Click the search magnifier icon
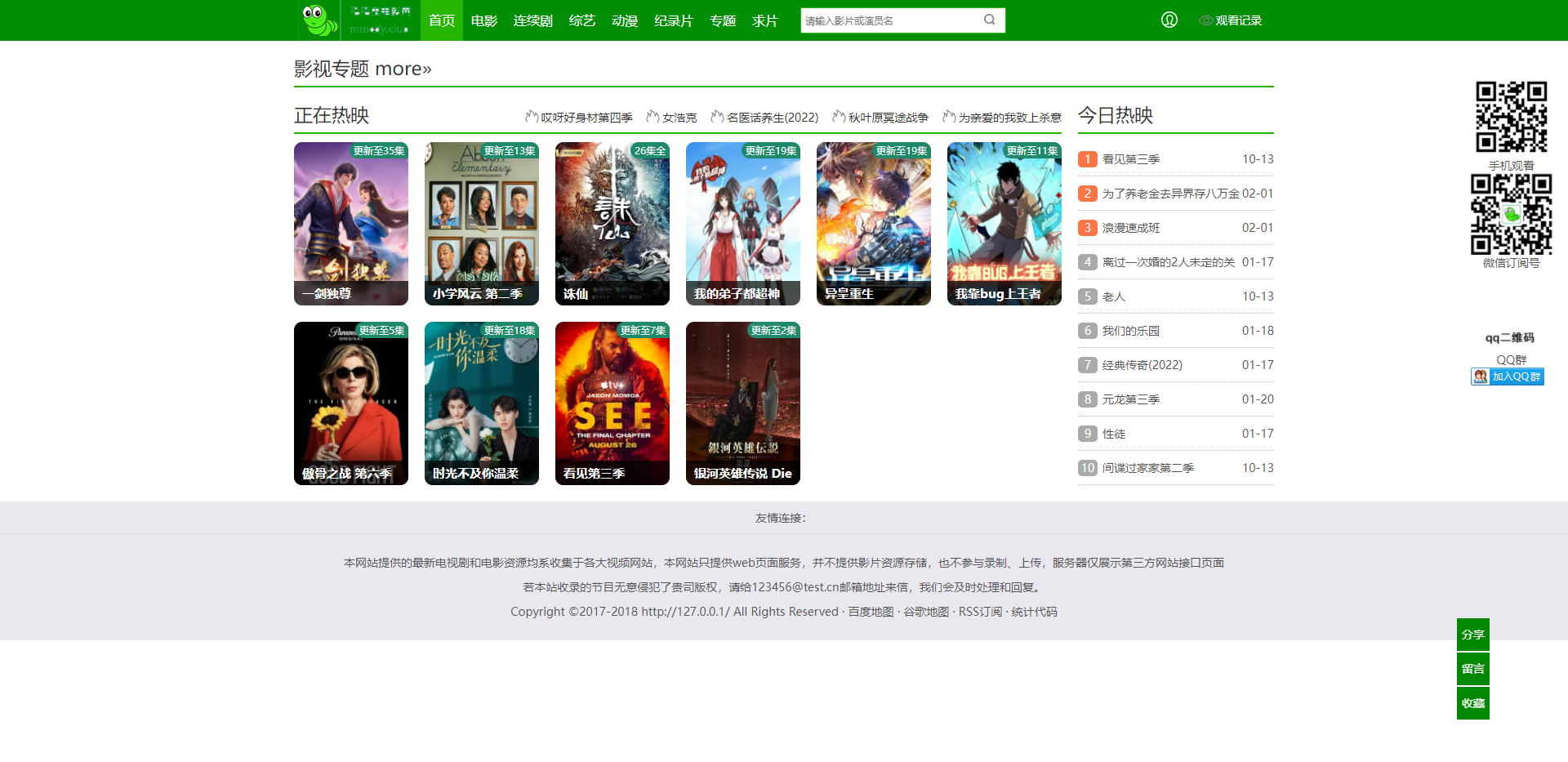The image size is (1568, 762). tap(989, 20)
